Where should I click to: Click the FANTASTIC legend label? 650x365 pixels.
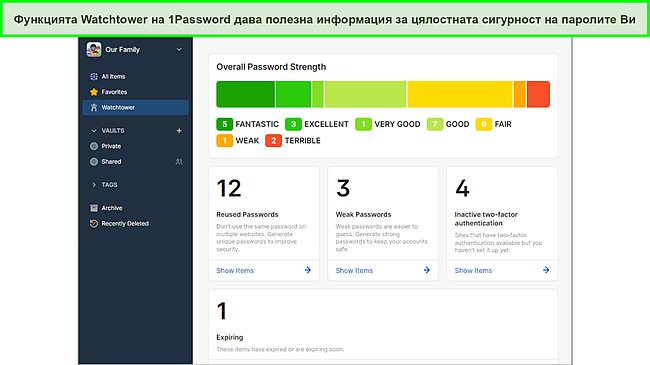tap(257, 124)
